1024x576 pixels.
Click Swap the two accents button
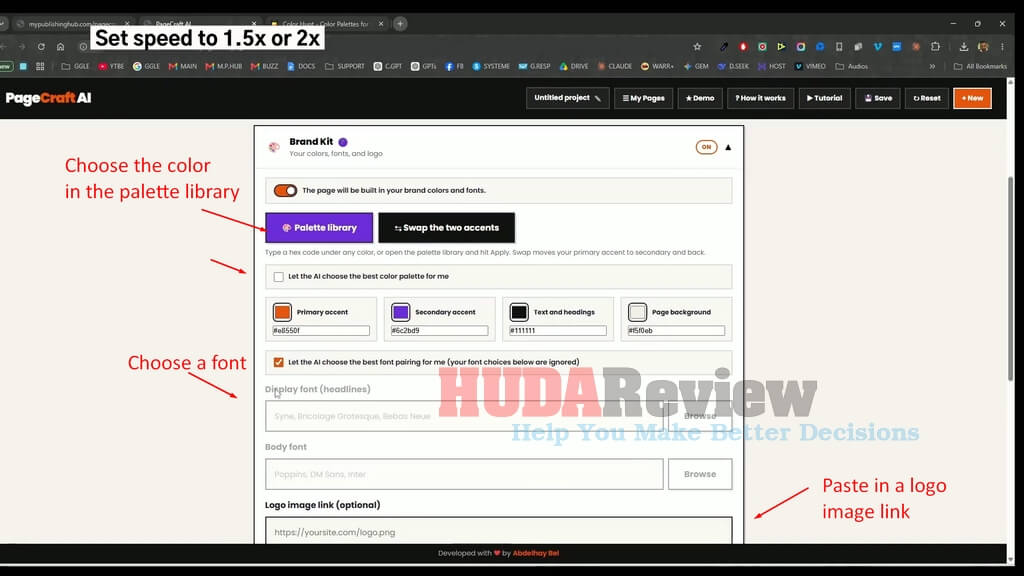(x=446, y=227)
